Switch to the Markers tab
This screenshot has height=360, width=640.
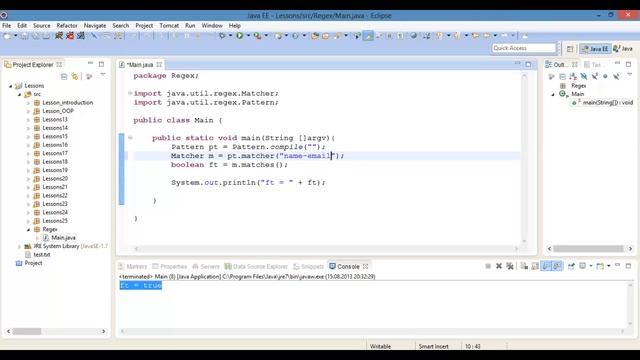133,266
